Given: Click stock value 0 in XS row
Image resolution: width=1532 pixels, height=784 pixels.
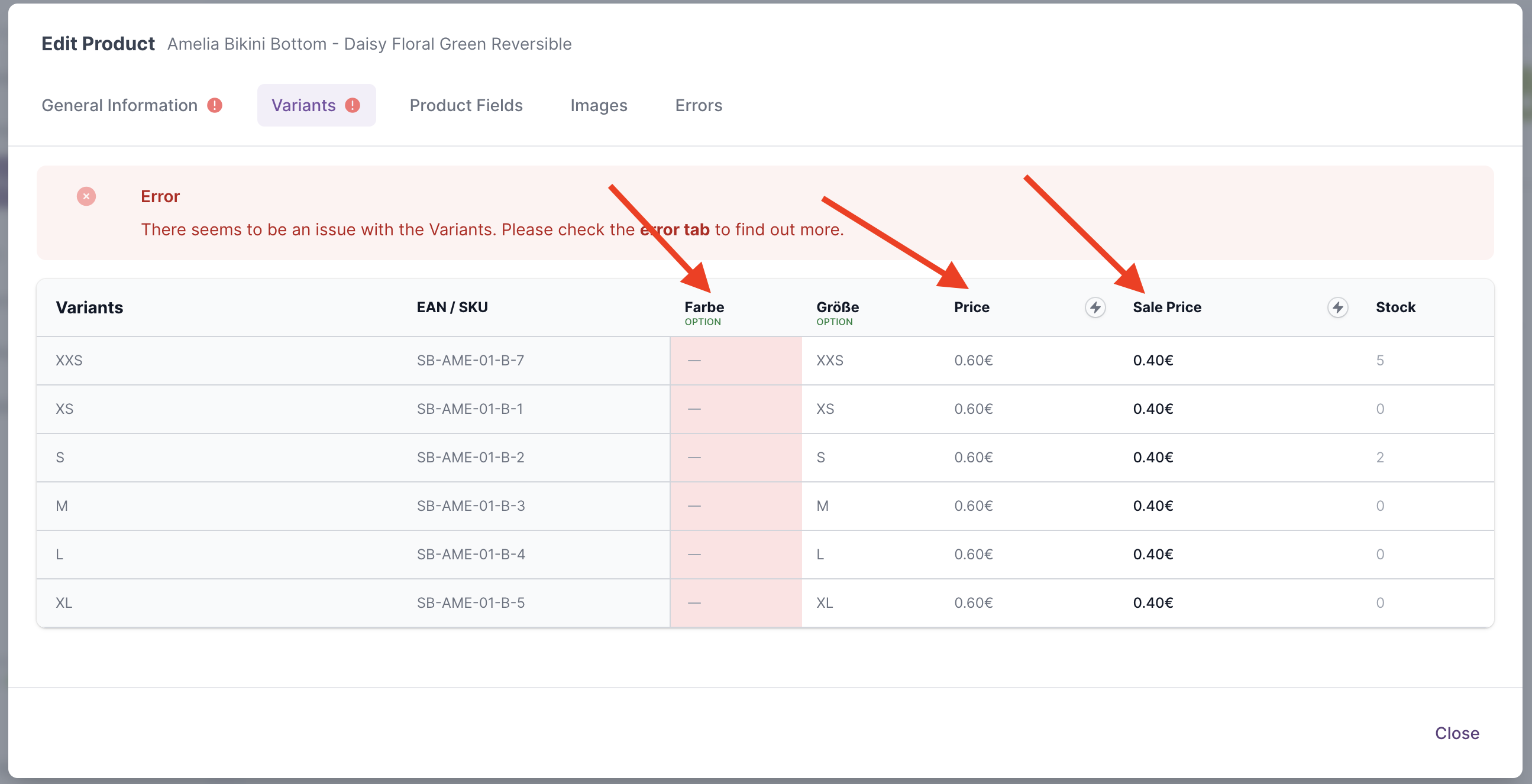Looking at the screenshot, I should coord(1380,409).
